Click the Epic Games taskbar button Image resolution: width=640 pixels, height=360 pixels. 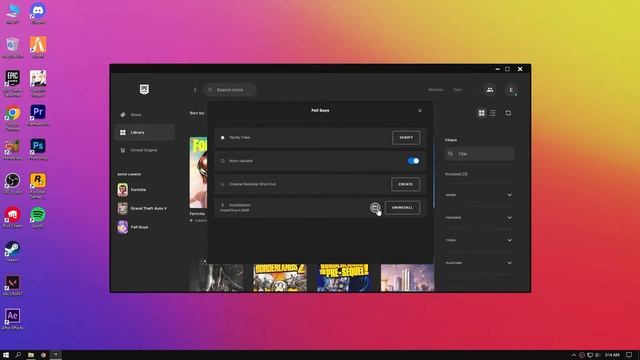[x=56, y=355]
